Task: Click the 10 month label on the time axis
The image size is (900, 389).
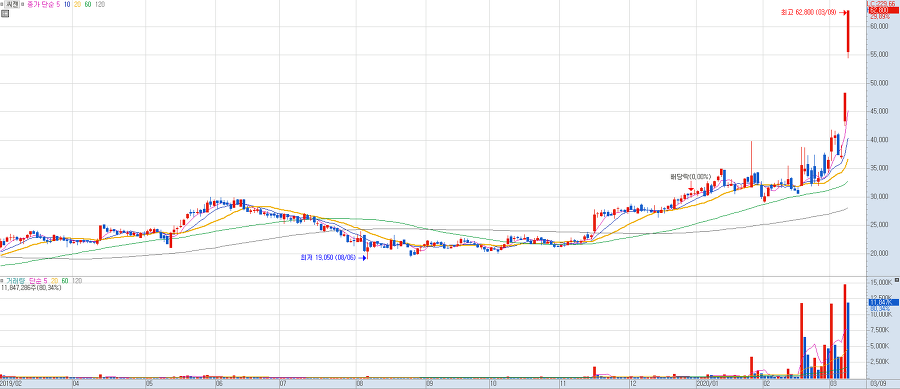Action: pos(492,382)
